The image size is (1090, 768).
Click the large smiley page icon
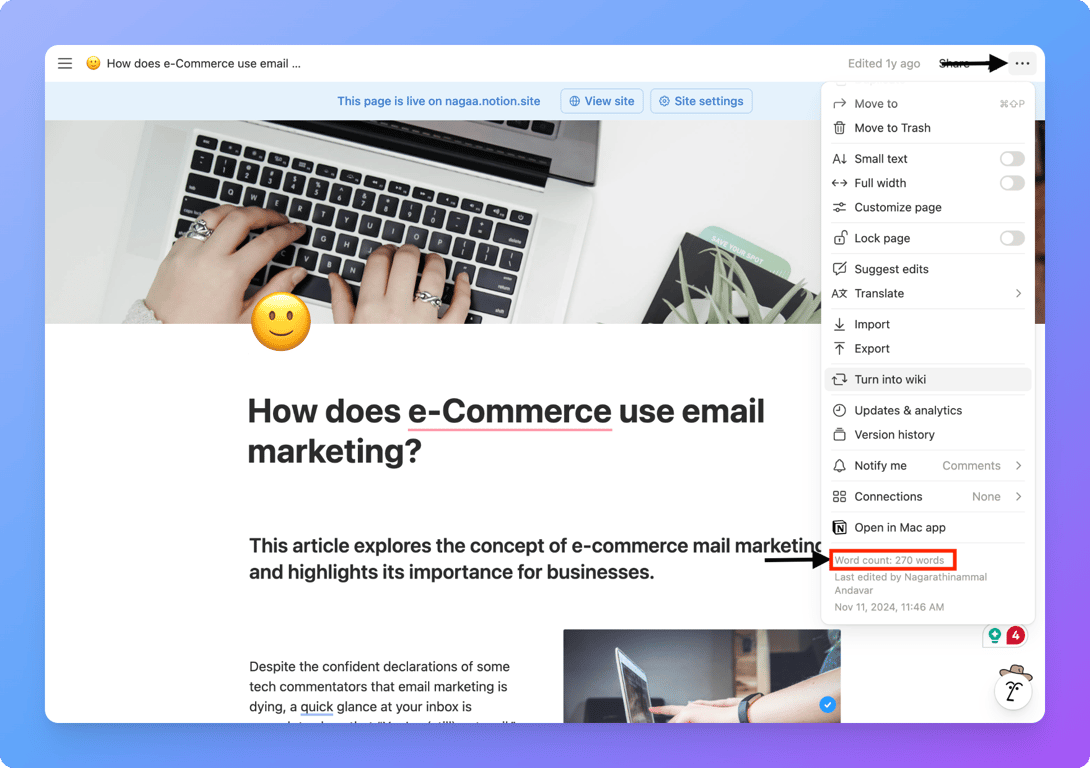click(281, 322)
